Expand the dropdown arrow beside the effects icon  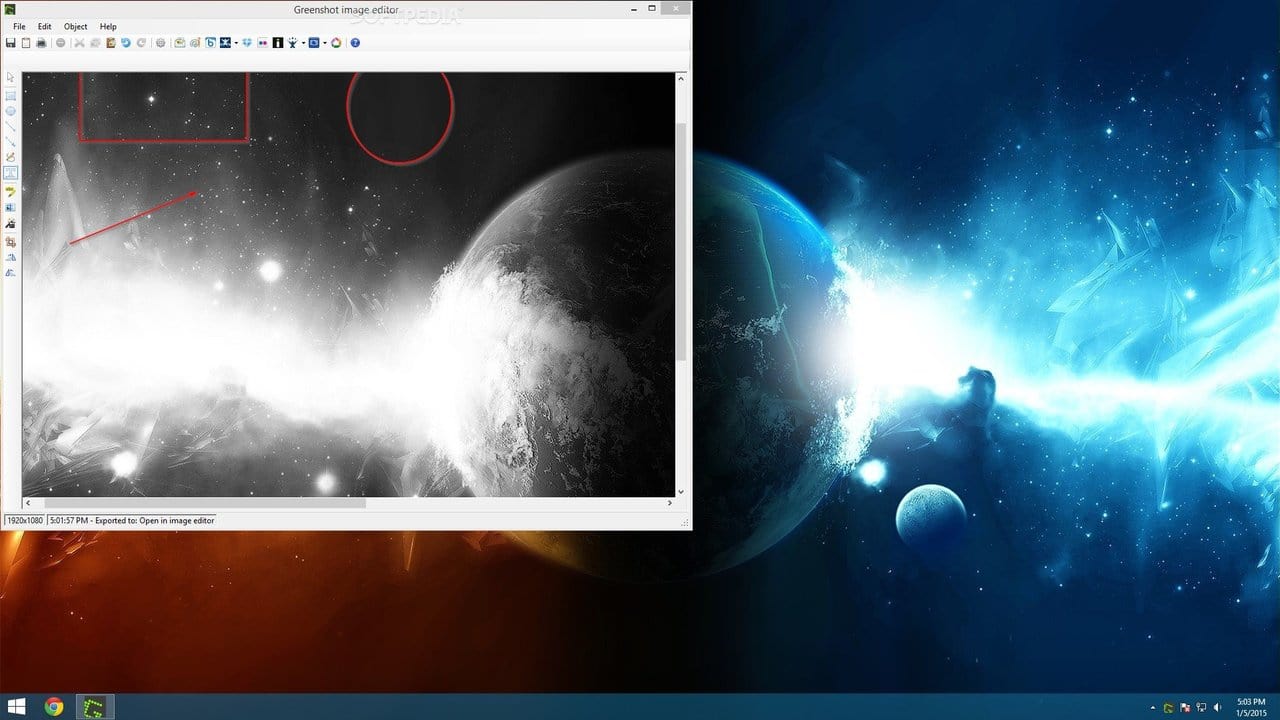point(303,43)
